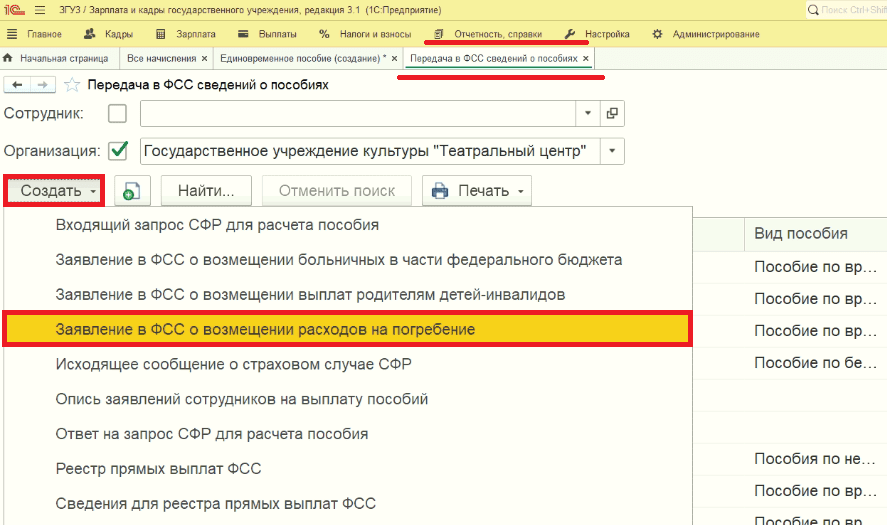This screenshot has width=887, height=525.
Task: Click the Организация field with Театральный центр
Action: (370, 151)
